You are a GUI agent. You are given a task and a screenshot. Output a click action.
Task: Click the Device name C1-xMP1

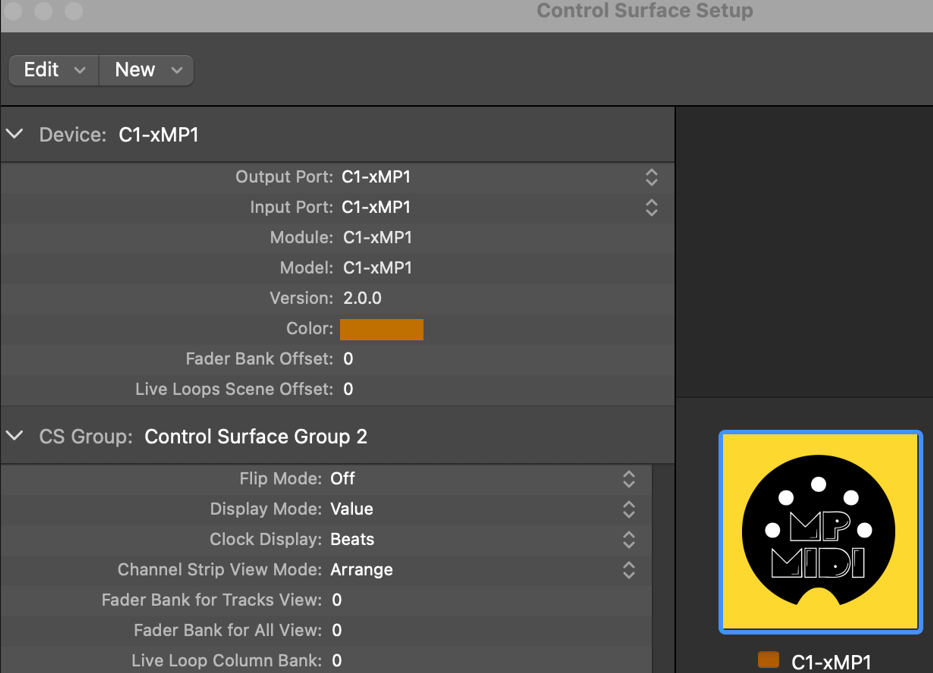tap(158, 135)
